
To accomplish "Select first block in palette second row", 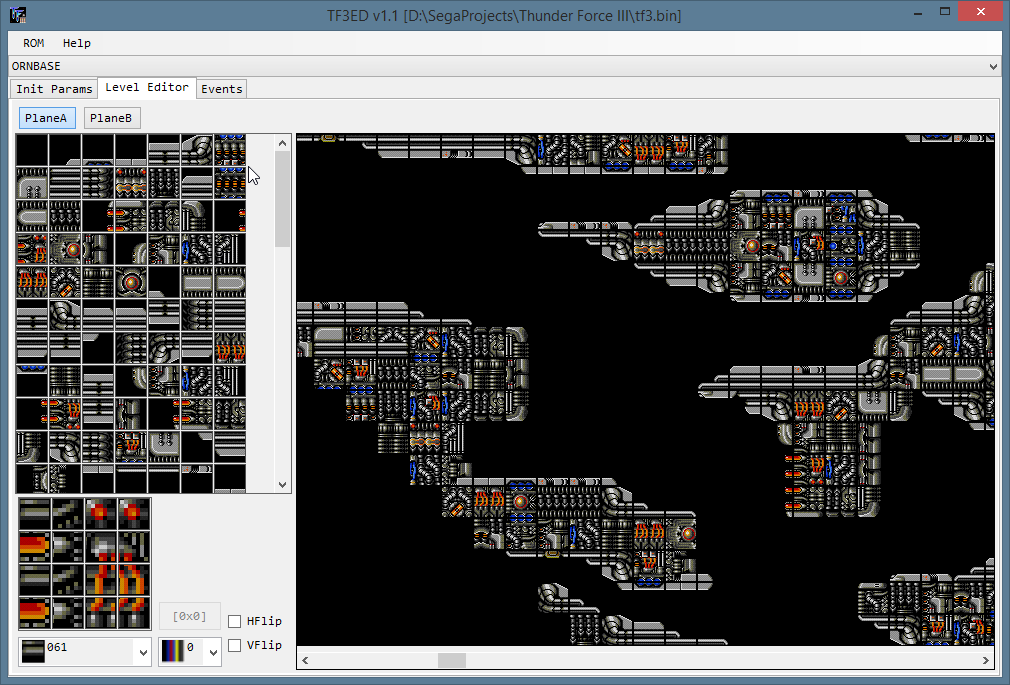I will coord(32,183).
